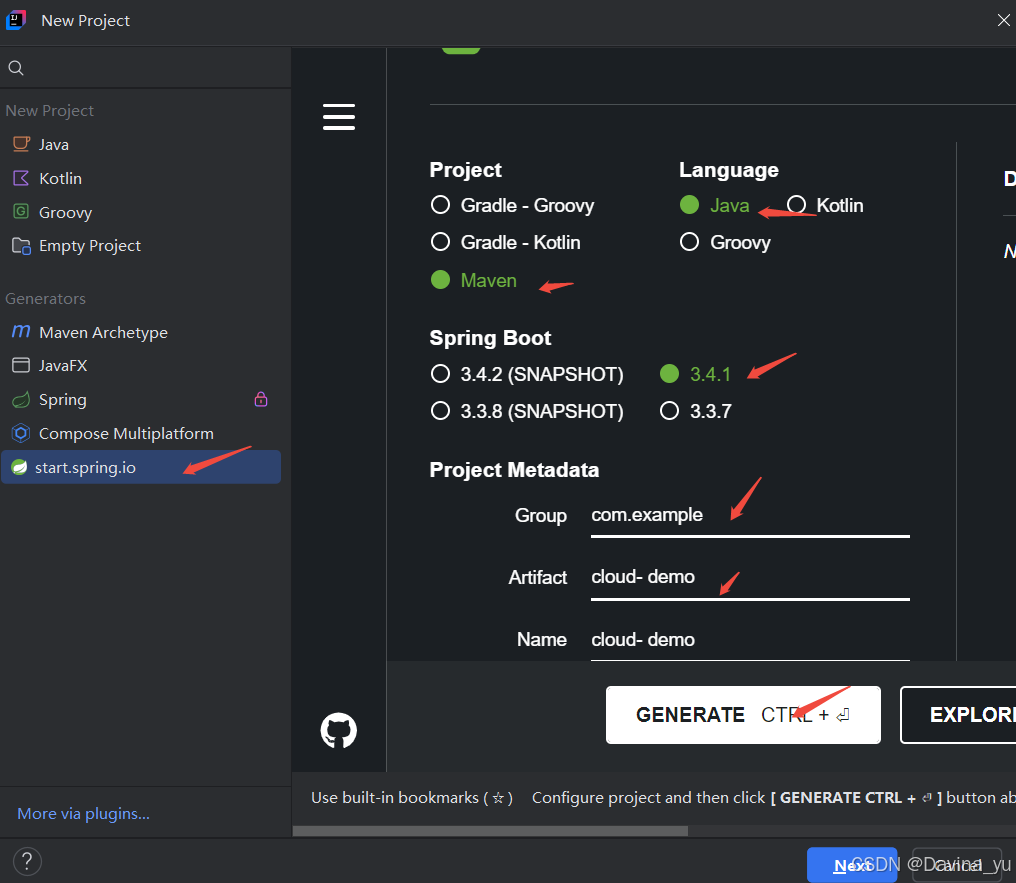
Task: Click the GENERATE button
Action: point(743,715)
